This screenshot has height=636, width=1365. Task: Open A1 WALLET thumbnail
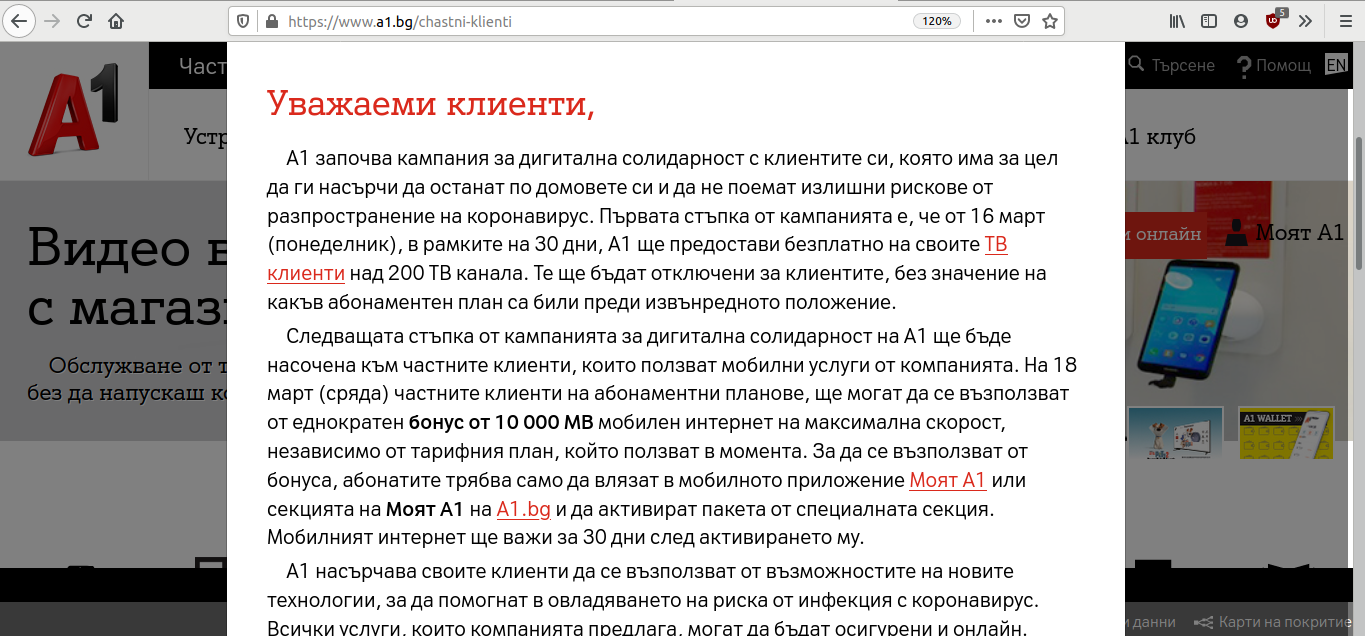(x=1286, y=433)
